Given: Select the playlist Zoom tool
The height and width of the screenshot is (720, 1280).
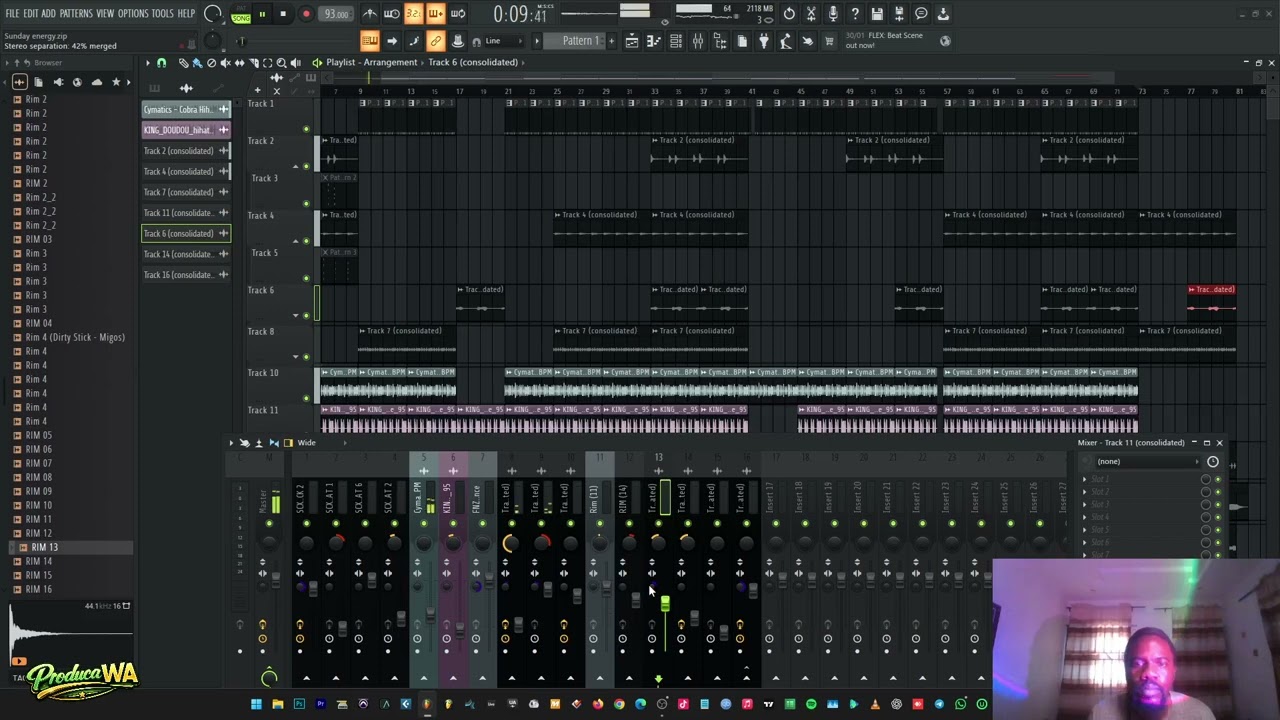Looking at the screenshot, I should pyautogui.click(x=281, y=62).
